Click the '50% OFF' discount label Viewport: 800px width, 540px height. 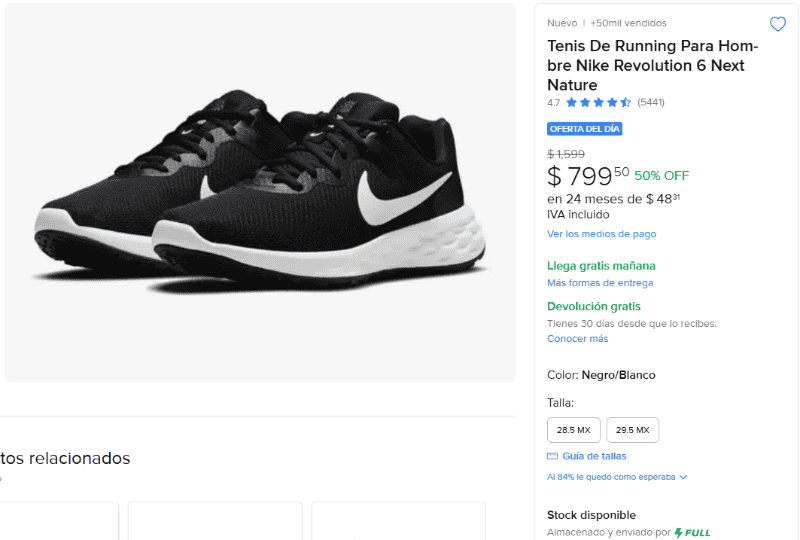coord(661,176)
